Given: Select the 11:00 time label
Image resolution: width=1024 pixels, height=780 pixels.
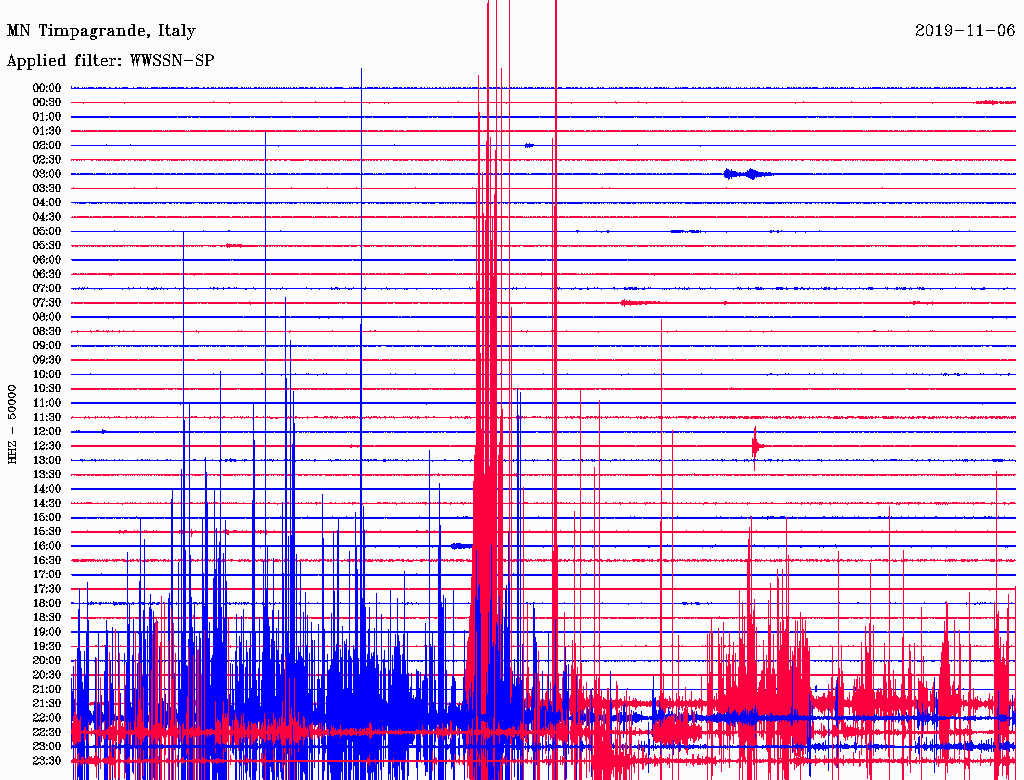Looking at the screenshot, I should pyautogui.click(x=47, y=402).
